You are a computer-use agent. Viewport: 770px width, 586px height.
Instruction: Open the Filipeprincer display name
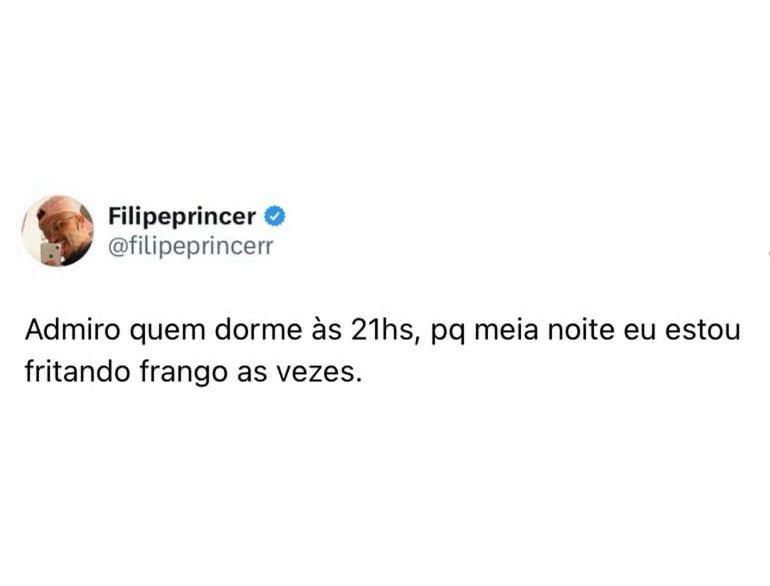click(182, 217)
